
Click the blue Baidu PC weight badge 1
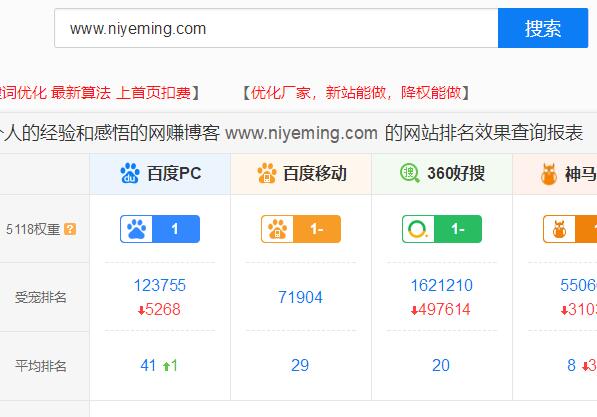(x=160, y=229)
